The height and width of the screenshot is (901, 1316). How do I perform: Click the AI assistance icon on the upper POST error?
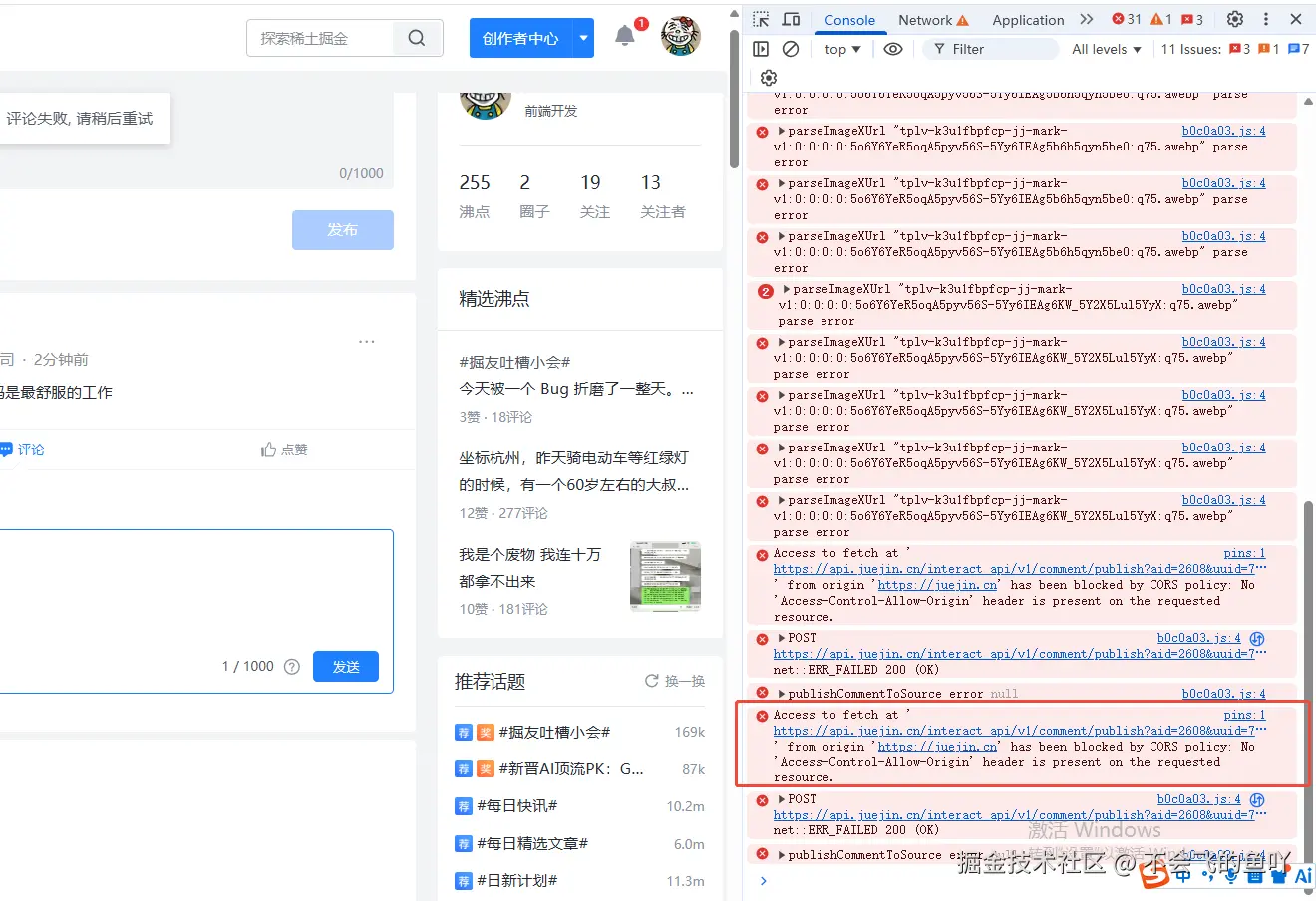(1257, 638)
